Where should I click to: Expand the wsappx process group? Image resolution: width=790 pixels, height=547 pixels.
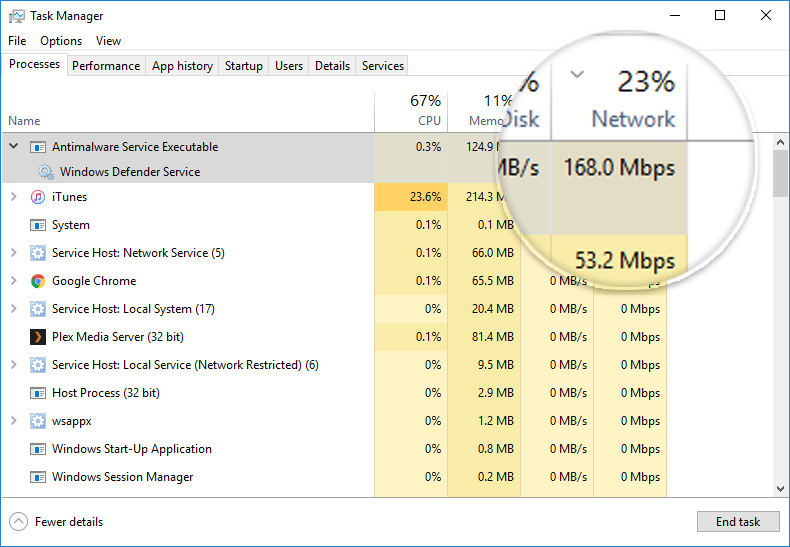click(x=14, y=420)
